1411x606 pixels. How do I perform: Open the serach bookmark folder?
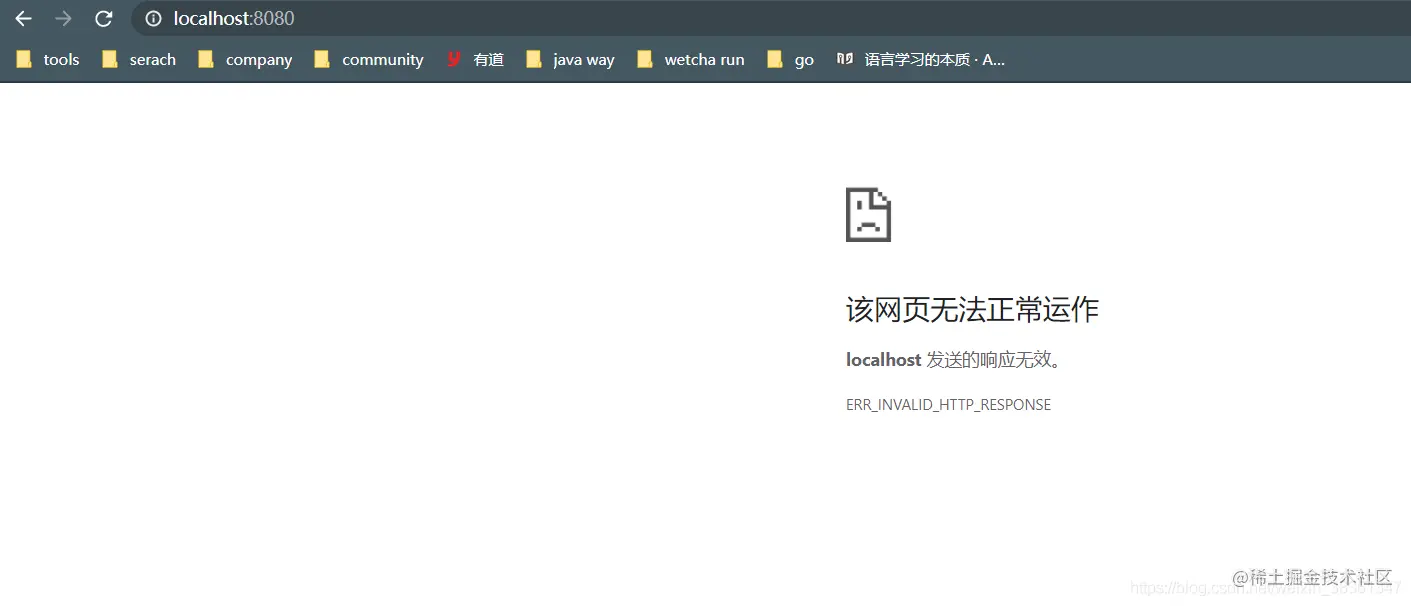coord(153,59)
